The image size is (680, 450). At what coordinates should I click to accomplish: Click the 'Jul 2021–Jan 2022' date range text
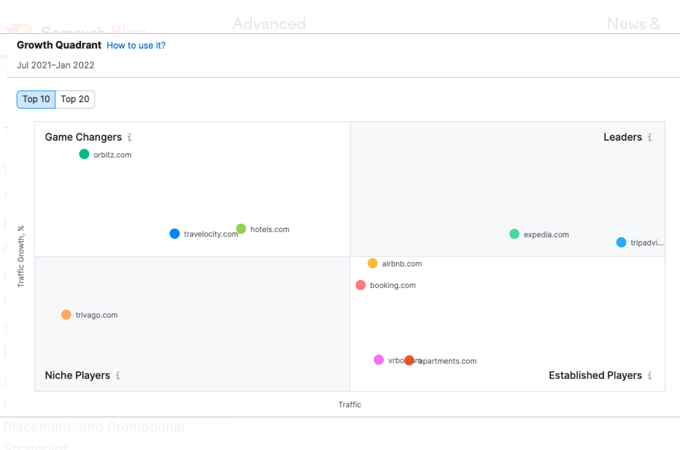tap(56, 65)
